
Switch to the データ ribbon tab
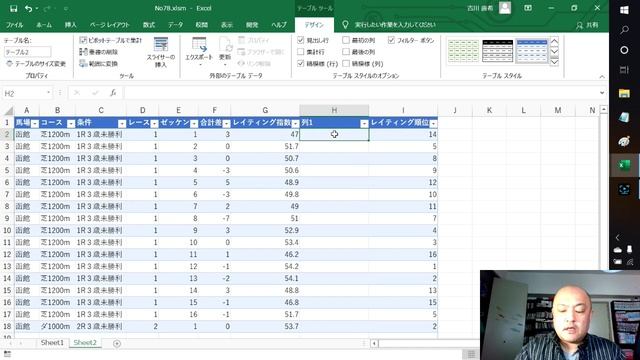point(176,25)
